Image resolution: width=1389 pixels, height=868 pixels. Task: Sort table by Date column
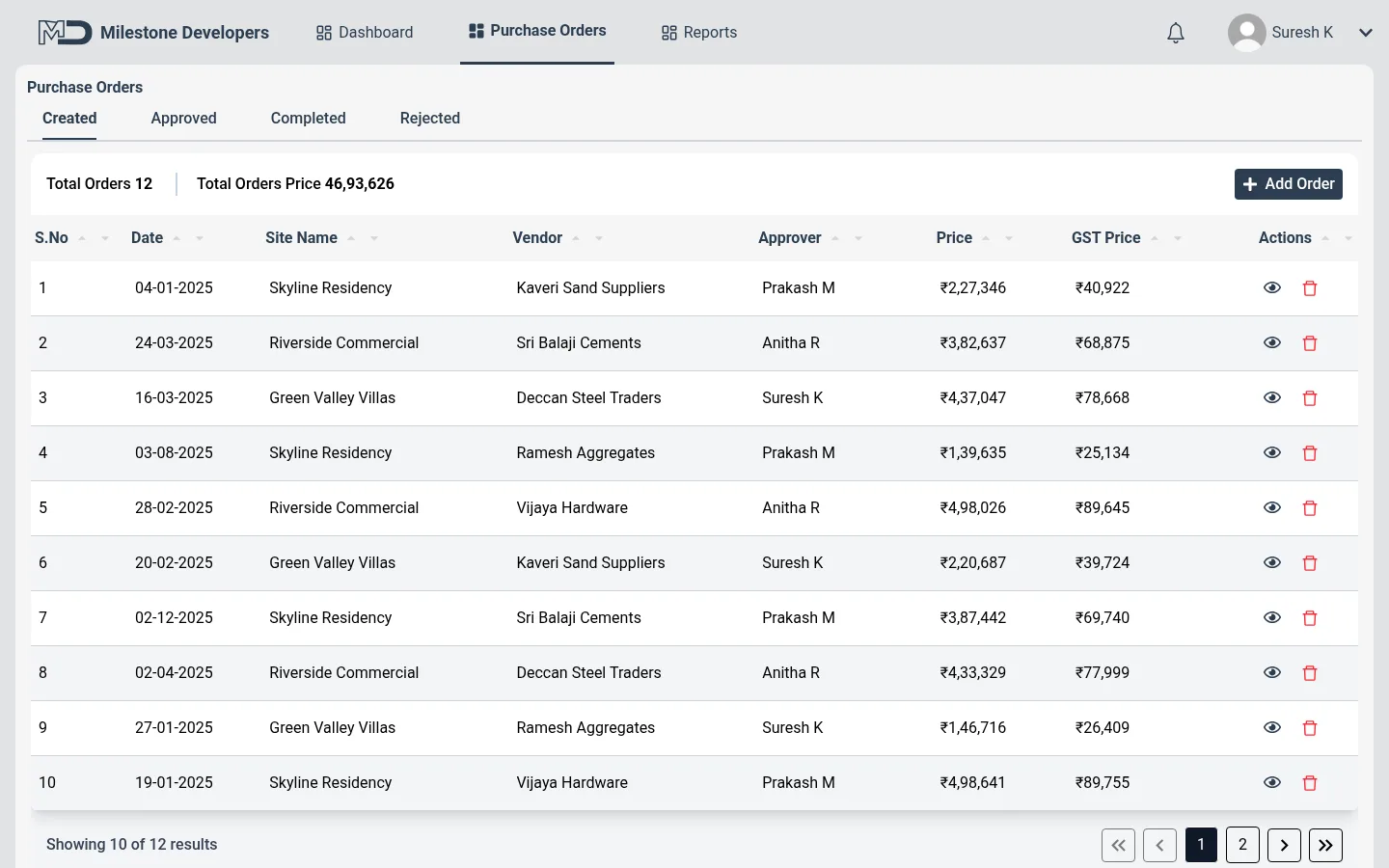168,238
